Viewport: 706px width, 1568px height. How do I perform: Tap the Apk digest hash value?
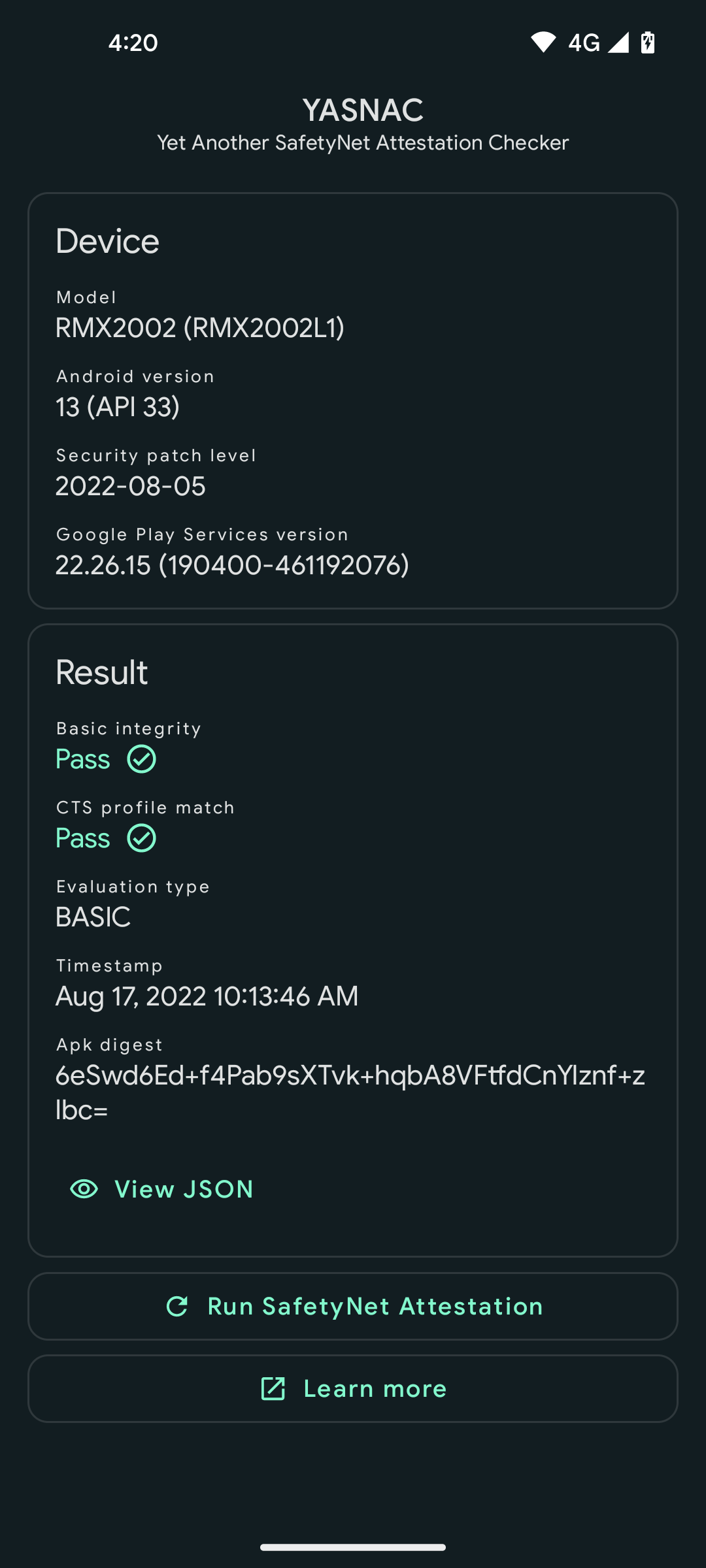[x=350, y=1092]
